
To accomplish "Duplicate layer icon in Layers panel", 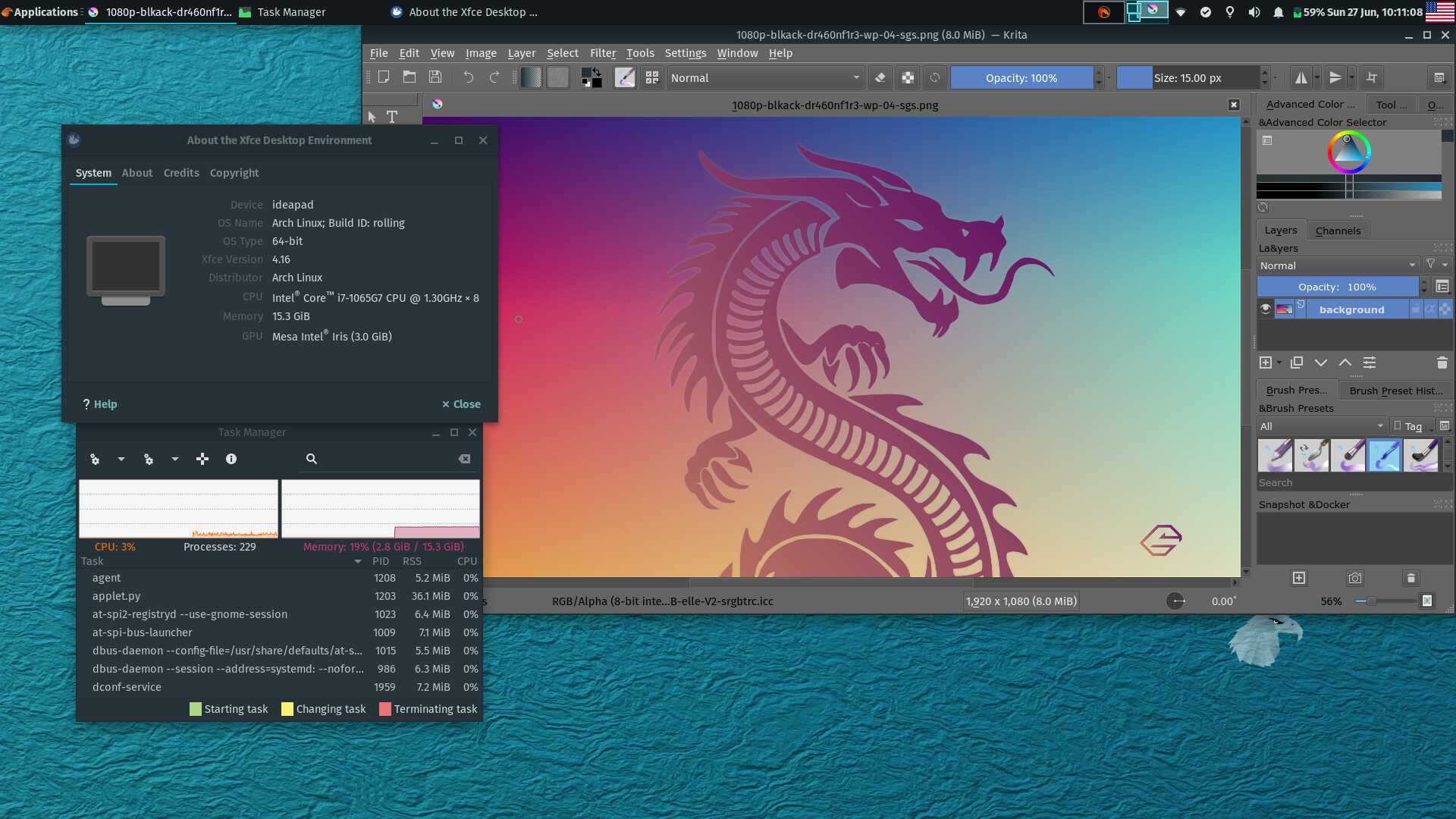I will tap(1297, 363).
